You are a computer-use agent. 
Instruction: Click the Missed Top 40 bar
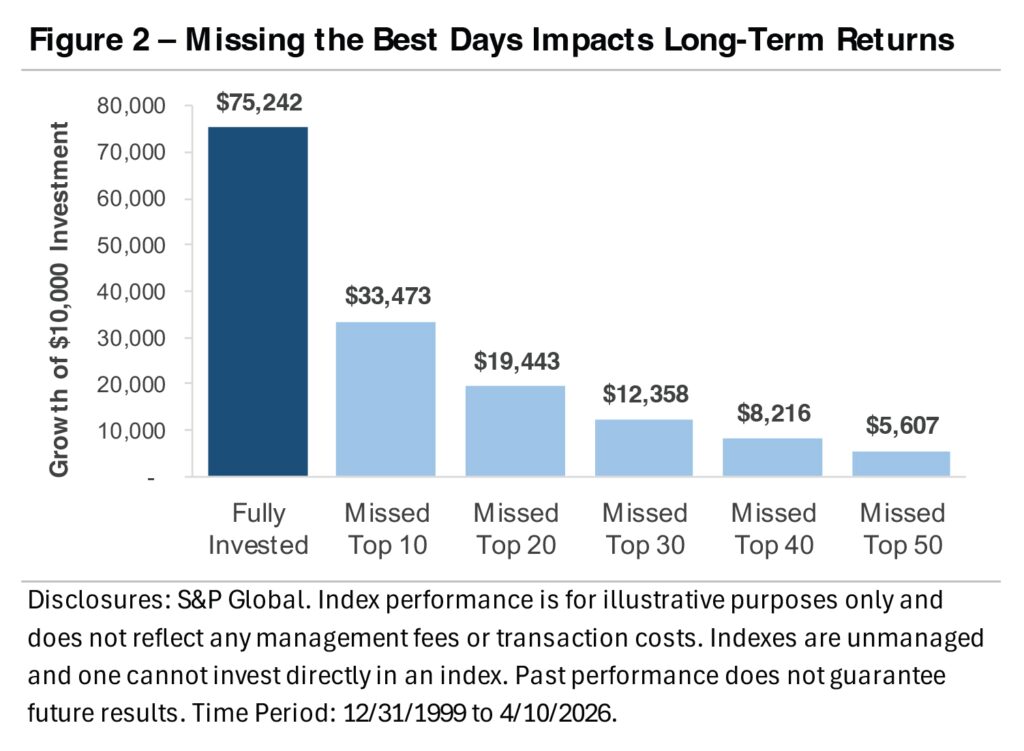pos(773,457)
